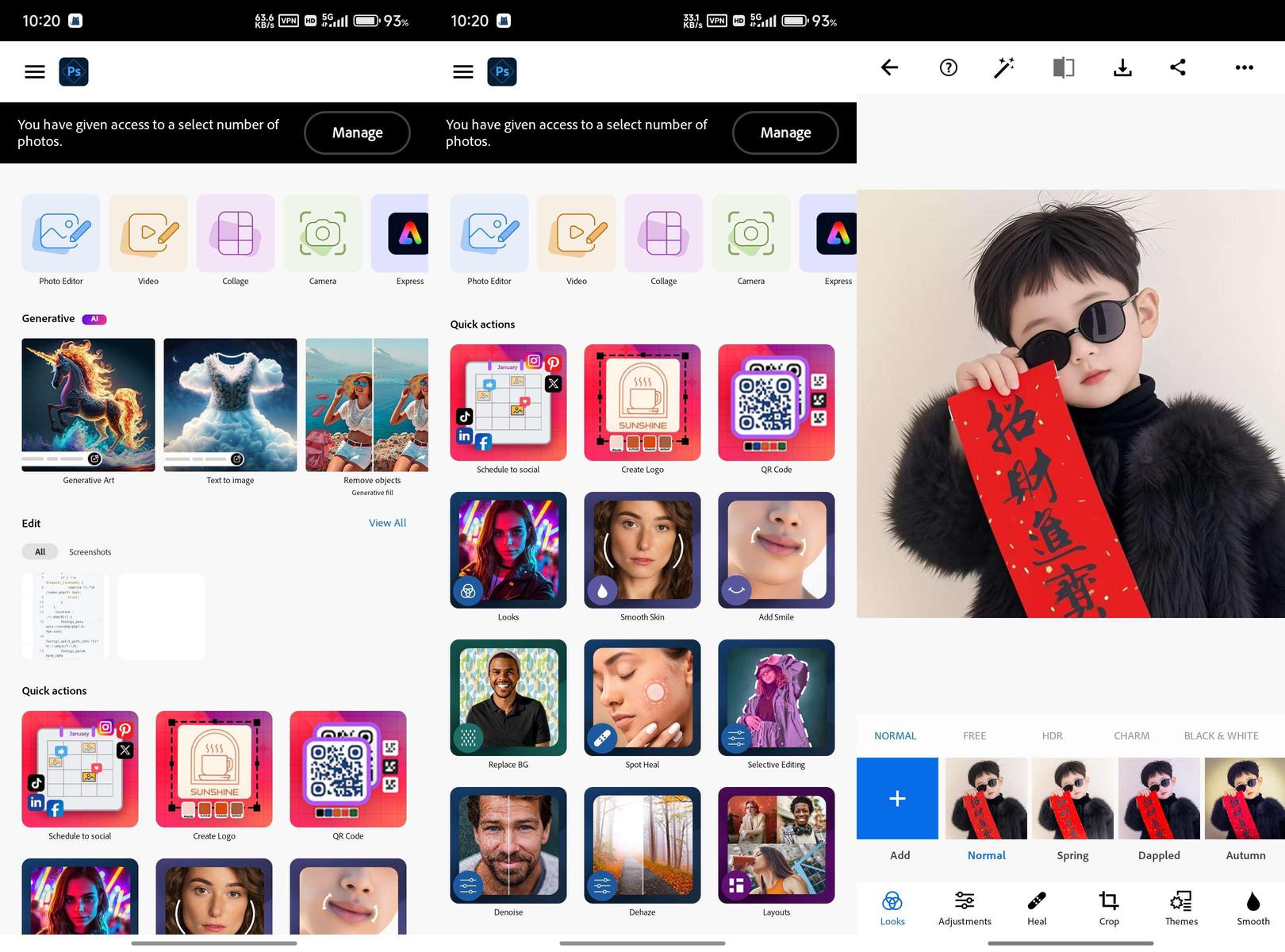The image size is (1285, 952).
Task: Select Screenshots filter chip under Edit
Action: coord(90,551)
